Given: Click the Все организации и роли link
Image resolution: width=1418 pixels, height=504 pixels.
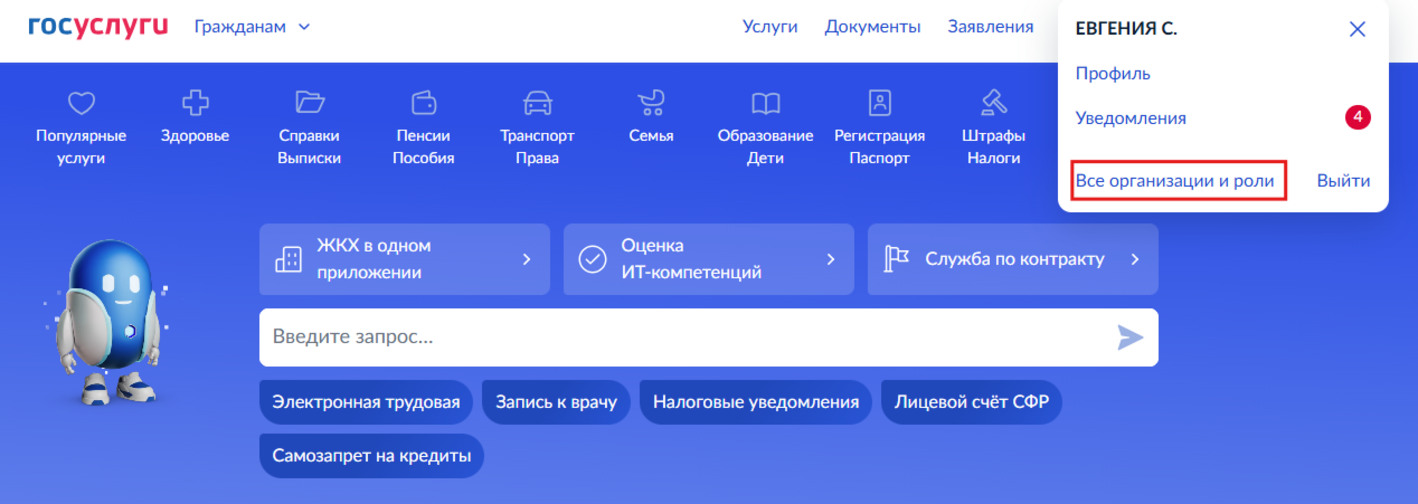Looking at the screenshot, I should pyautogui.click(x=1175, y=181).
